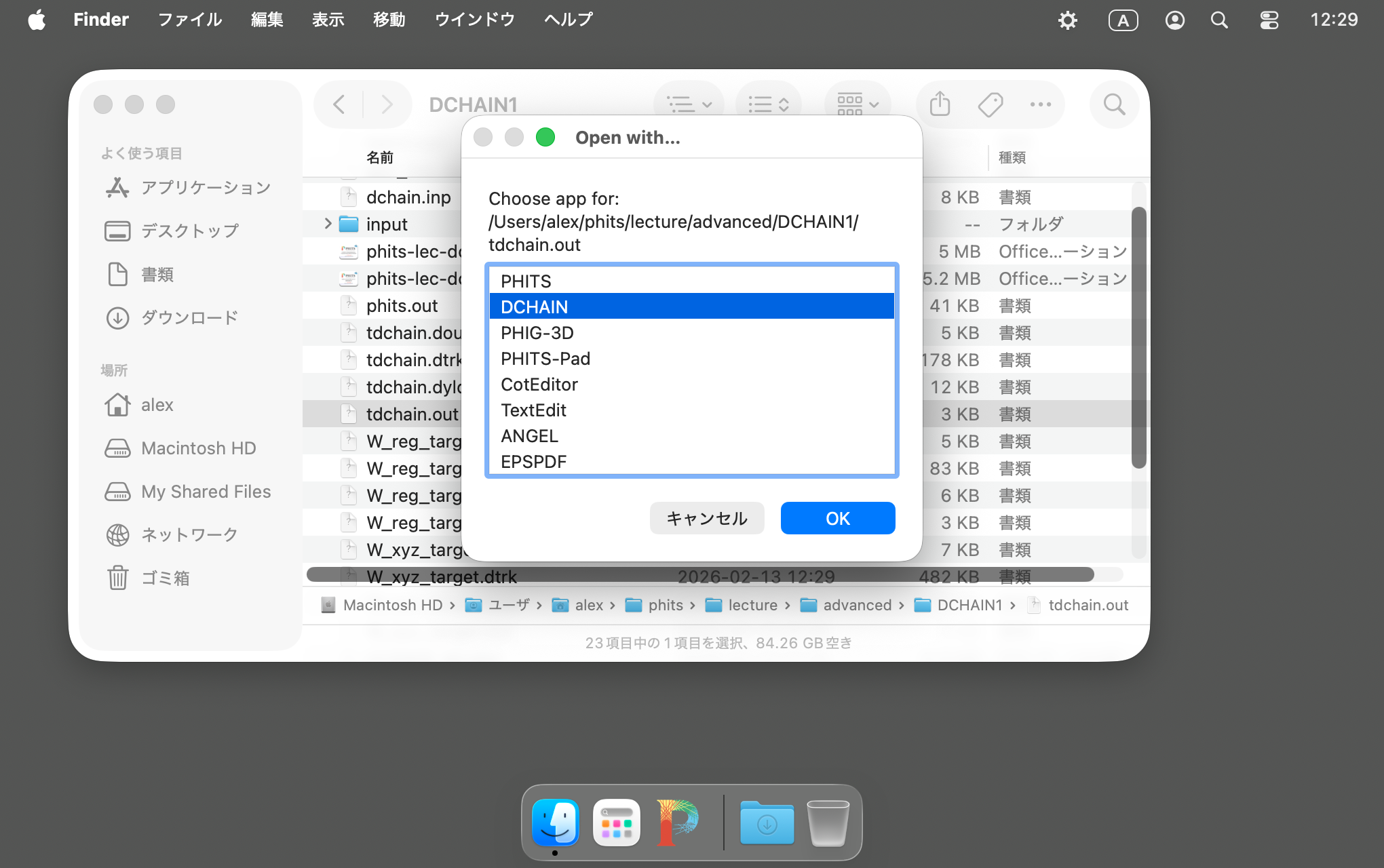Click the Trash icon in Dock
1384x868 pixels.
[x=828, y=823]
